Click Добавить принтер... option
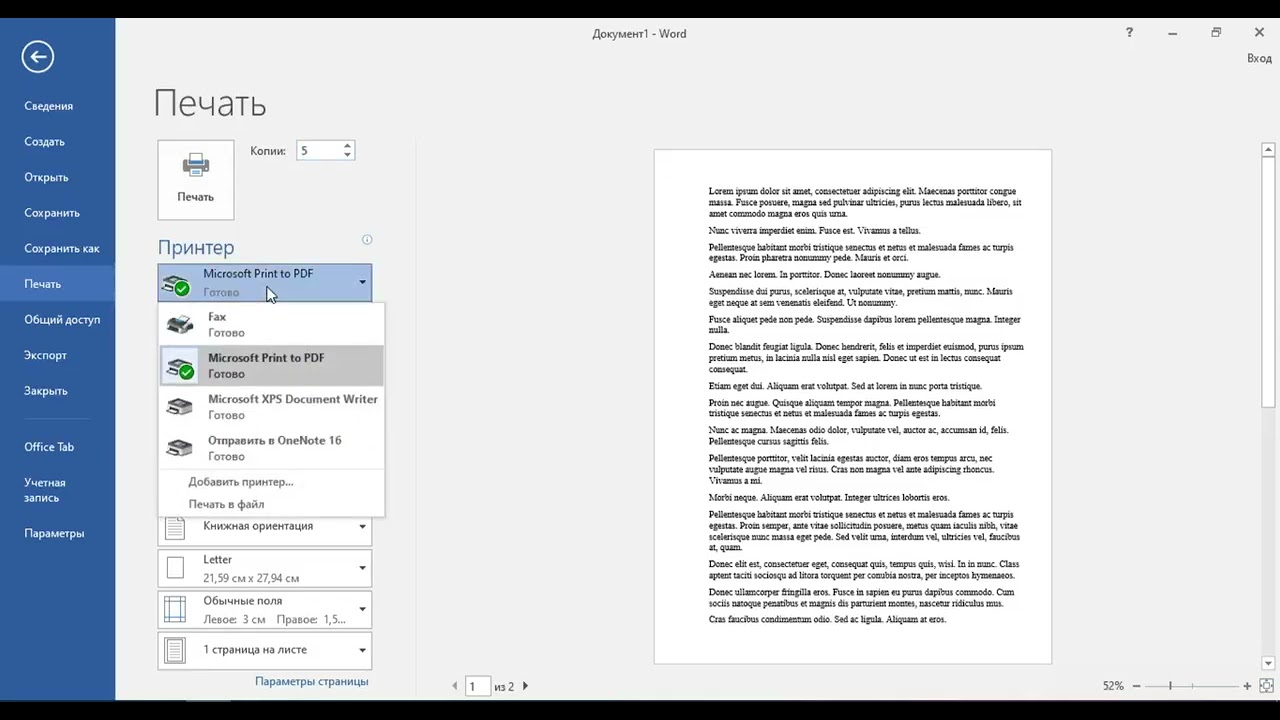The width and height of the screenshot is (1280, 720). pos(241,482)
